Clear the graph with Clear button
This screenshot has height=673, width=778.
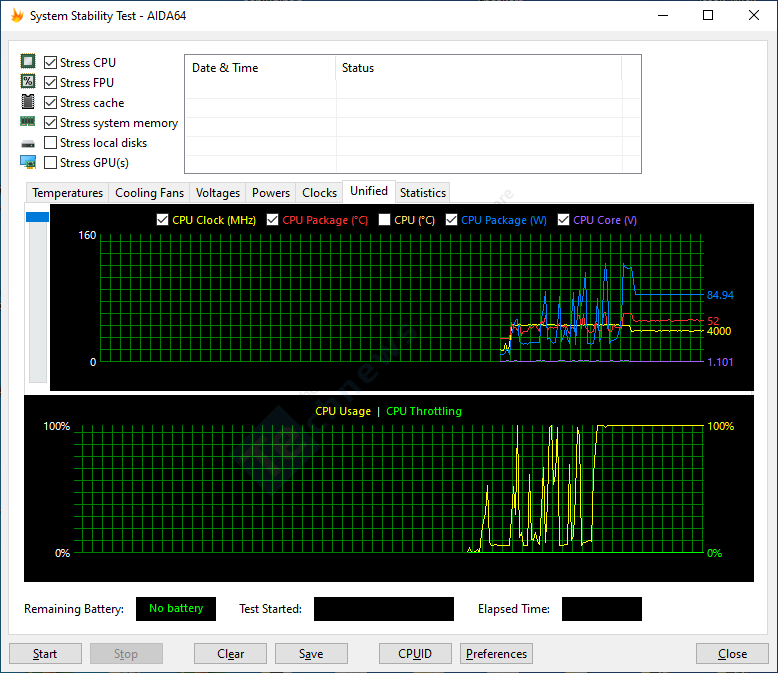click(x=230, y=654)
